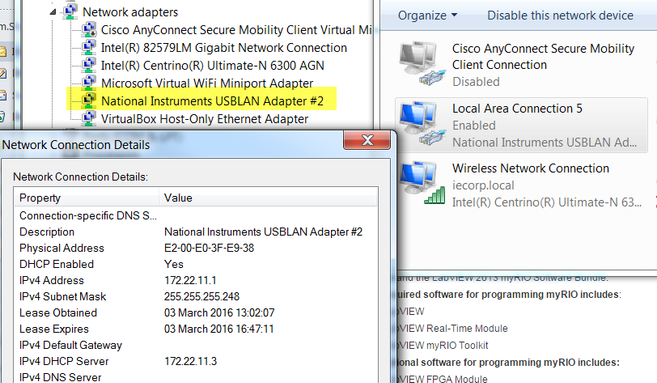Screen dimensions: 657x383
Task: Click the Cisco AnyConnect connection computer icon
Action: [421, 64]
